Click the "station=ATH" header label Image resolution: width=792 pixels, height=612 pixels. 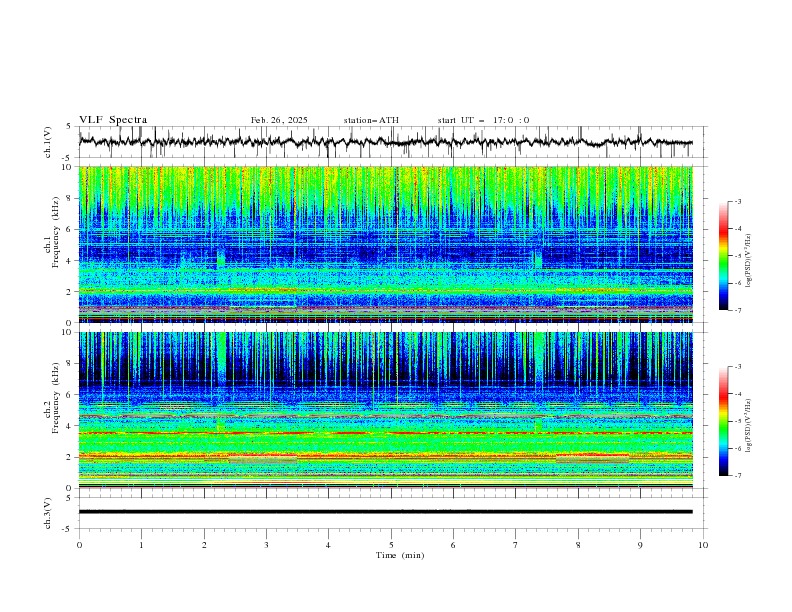point(371,120)
